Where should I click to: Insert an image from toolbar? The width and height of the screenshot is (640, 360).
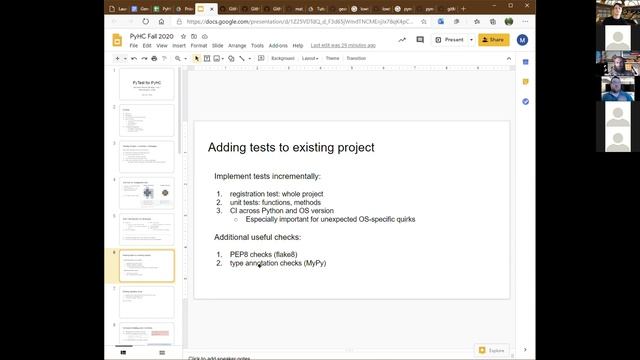pyautogui.click(x=217, y=58)
